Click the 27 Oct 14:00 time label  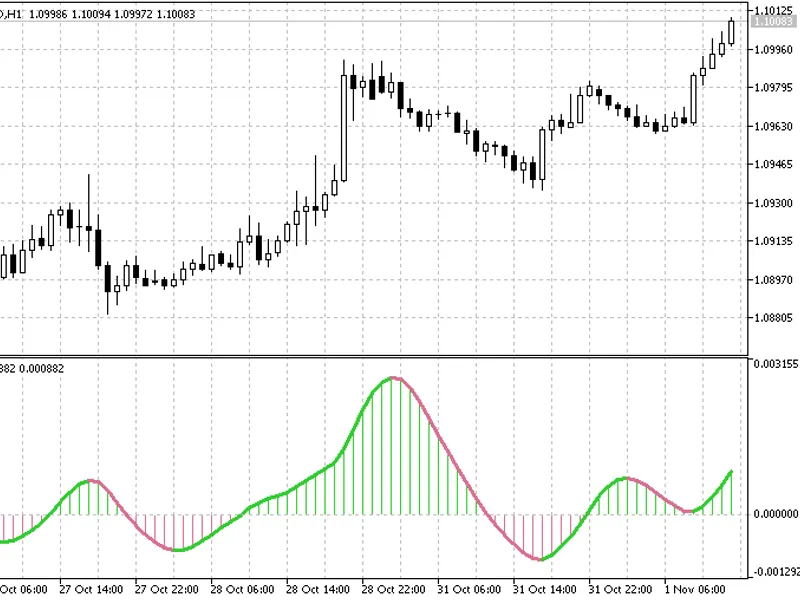[x=91, y=589]
